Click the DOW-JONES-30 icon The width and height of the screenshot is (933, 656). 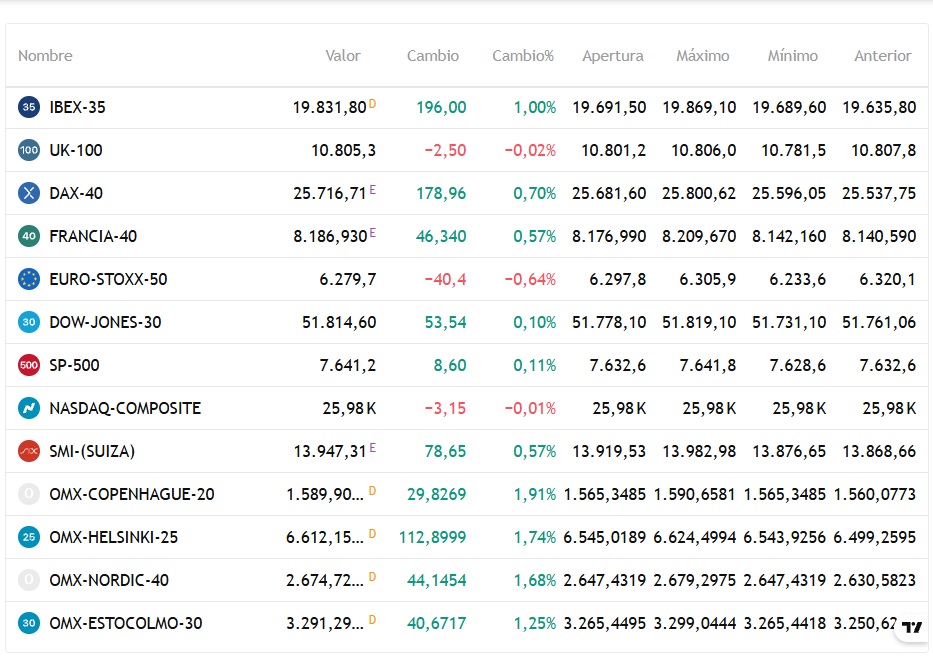coord(29,322)
